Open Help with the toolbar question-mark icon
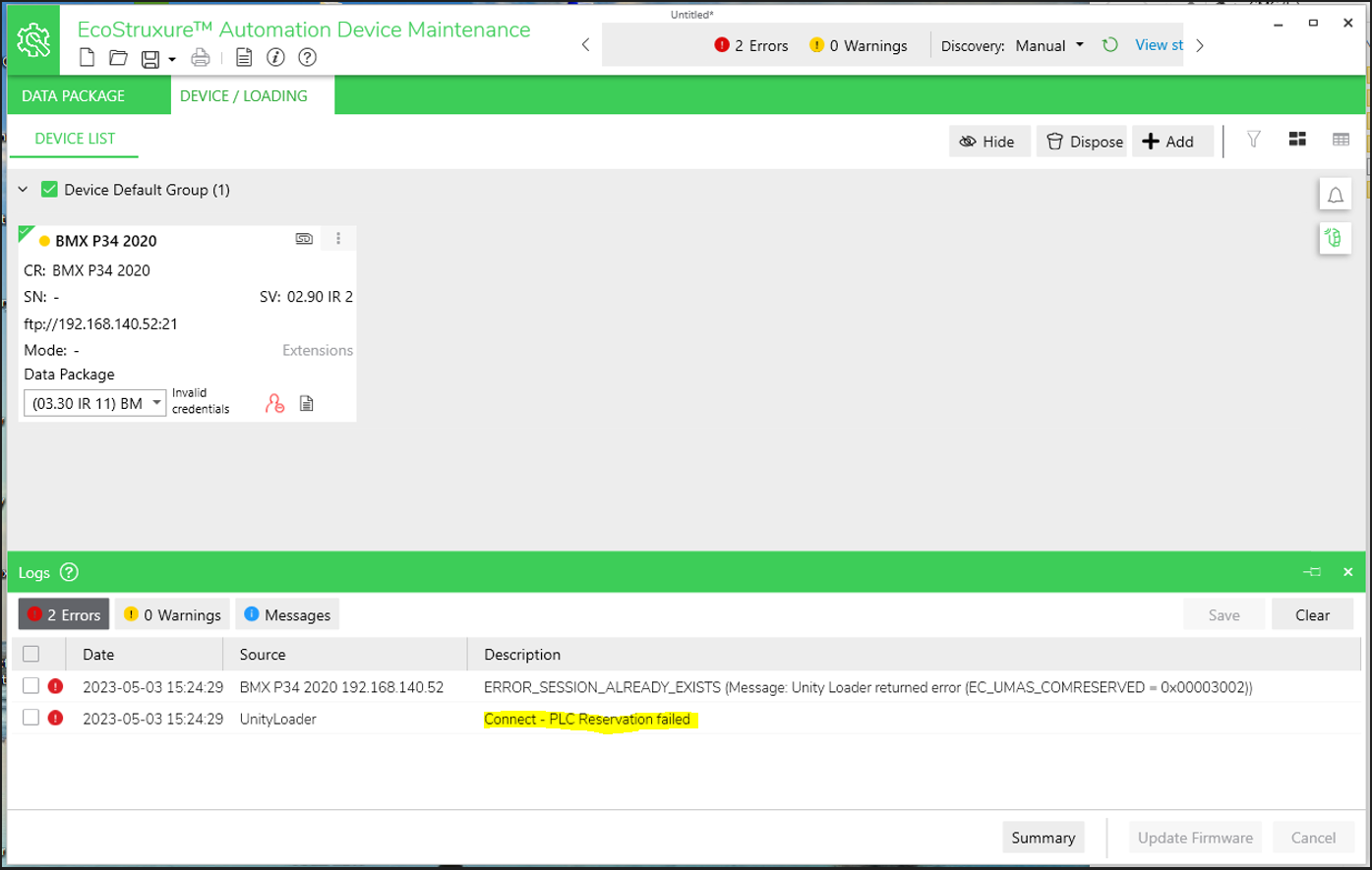Viewport: 1372px width, 870px height. (307, 57)
